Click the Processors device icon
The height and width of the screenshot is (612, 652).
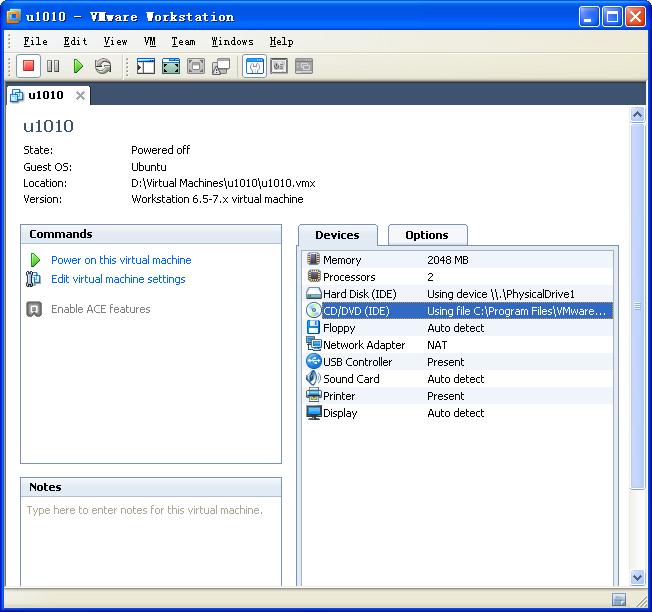pos(314,276)
